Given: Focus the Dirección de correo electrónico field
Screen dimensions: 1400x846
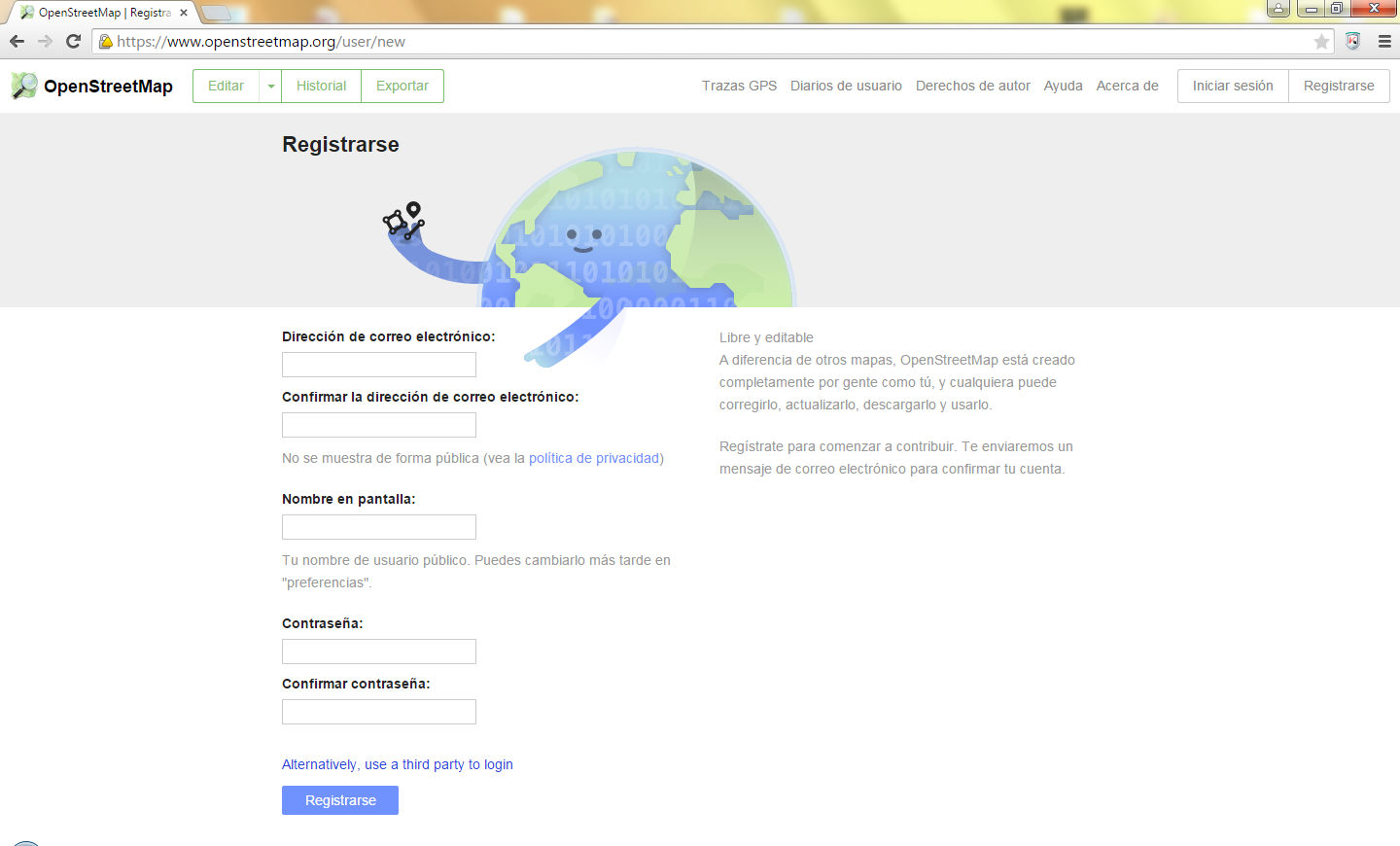Looking at the screenshot, I should click(x=379, y=365).
